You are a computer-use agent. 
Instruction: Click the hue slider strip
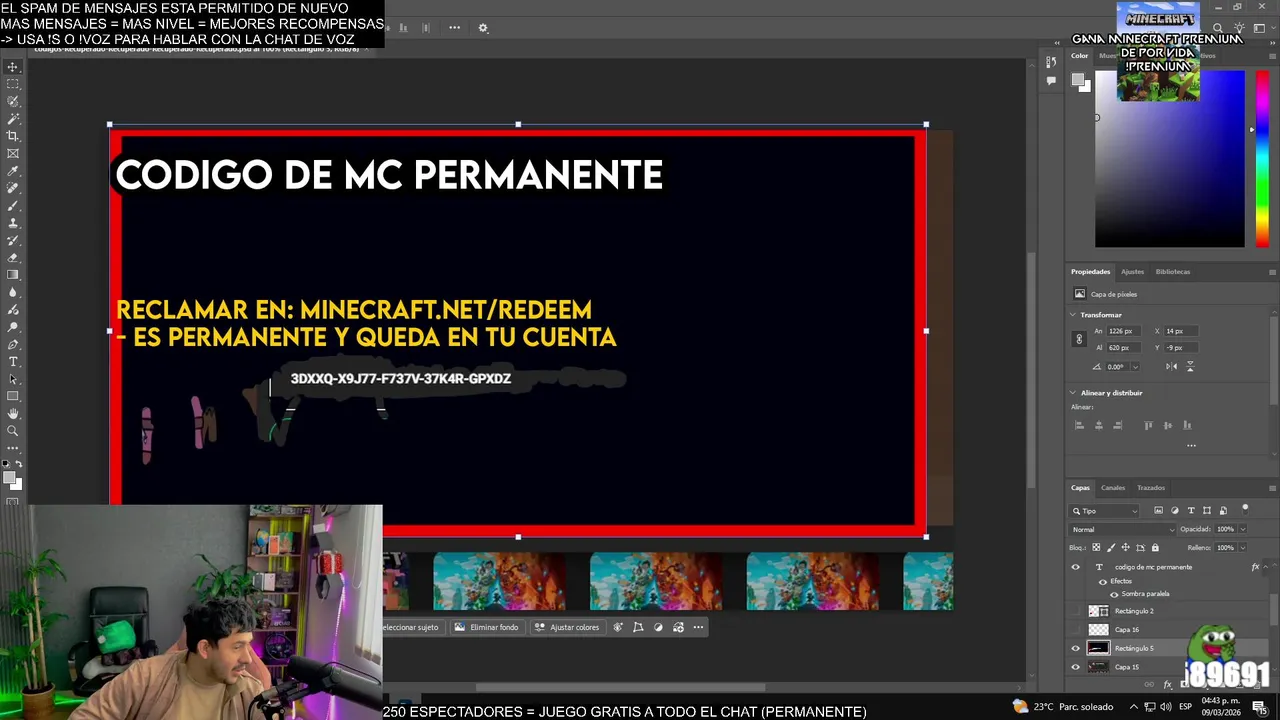point(1262,158)
